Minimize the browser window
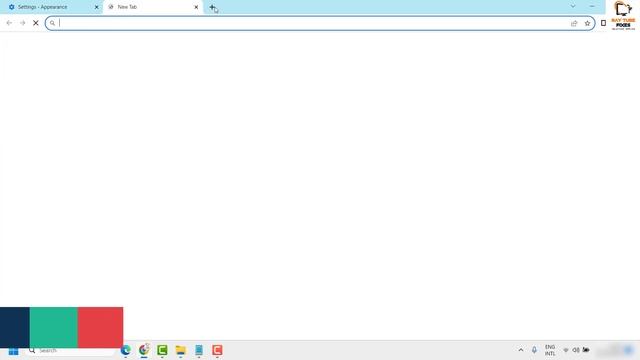 pyautogui.click(x=592, y=6)
